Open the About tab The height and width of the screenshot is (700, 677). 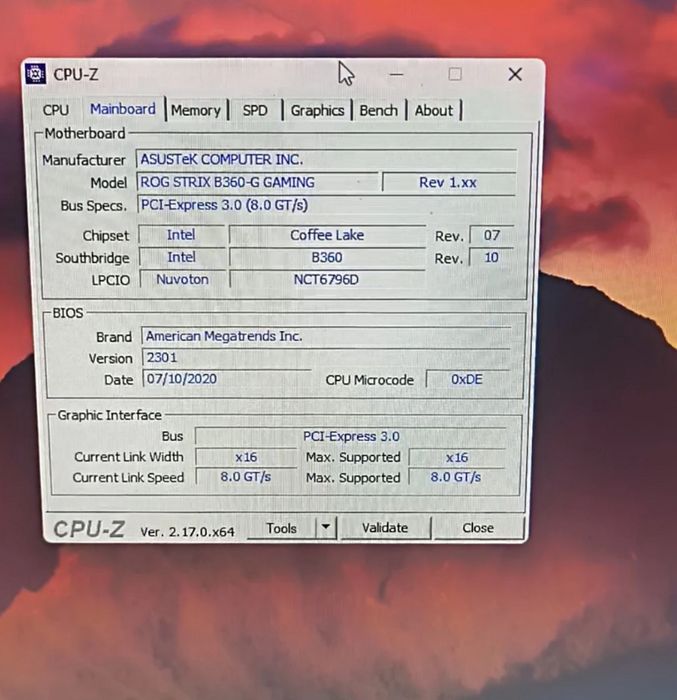click(433, 110)
